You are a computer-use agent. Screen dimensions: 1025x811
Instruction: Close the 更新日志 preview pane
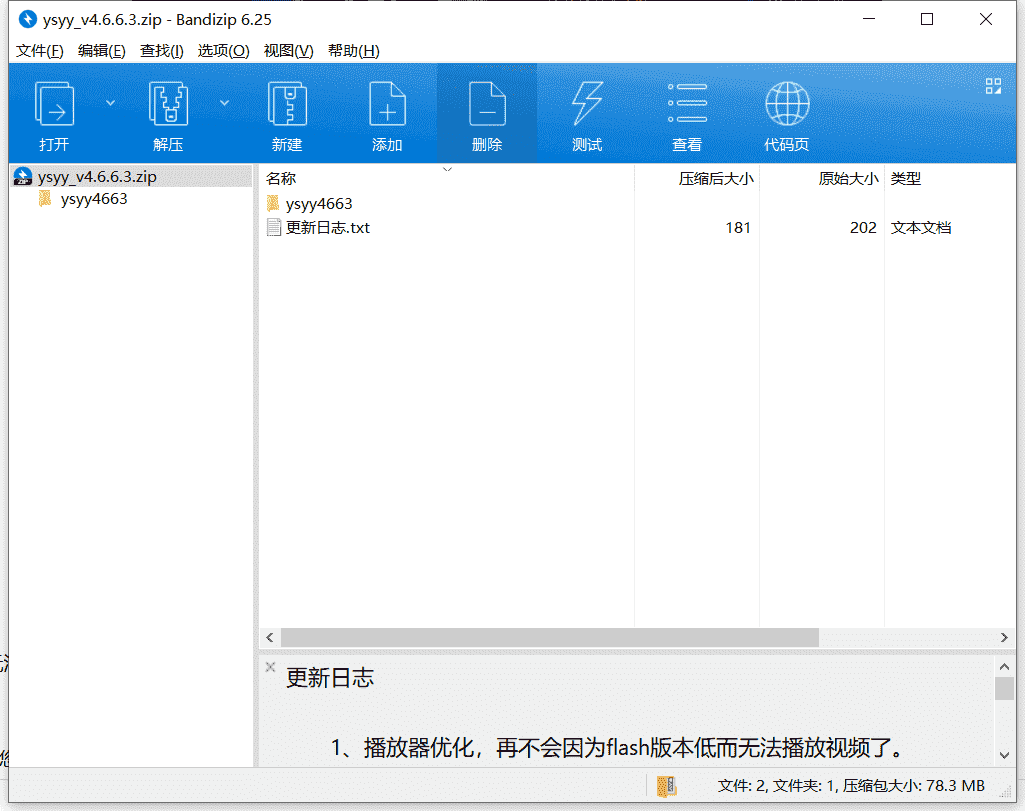click(270, 667)
